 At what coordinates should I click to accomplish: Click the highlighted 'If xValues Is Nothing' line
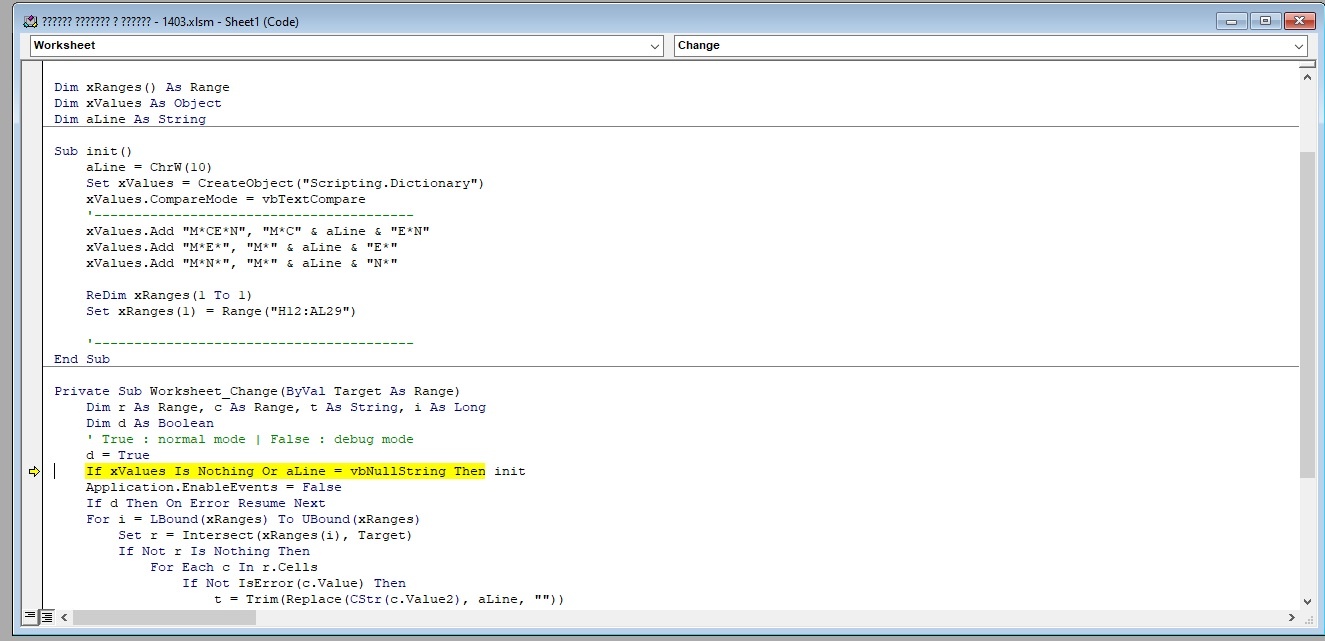point(306,471)
